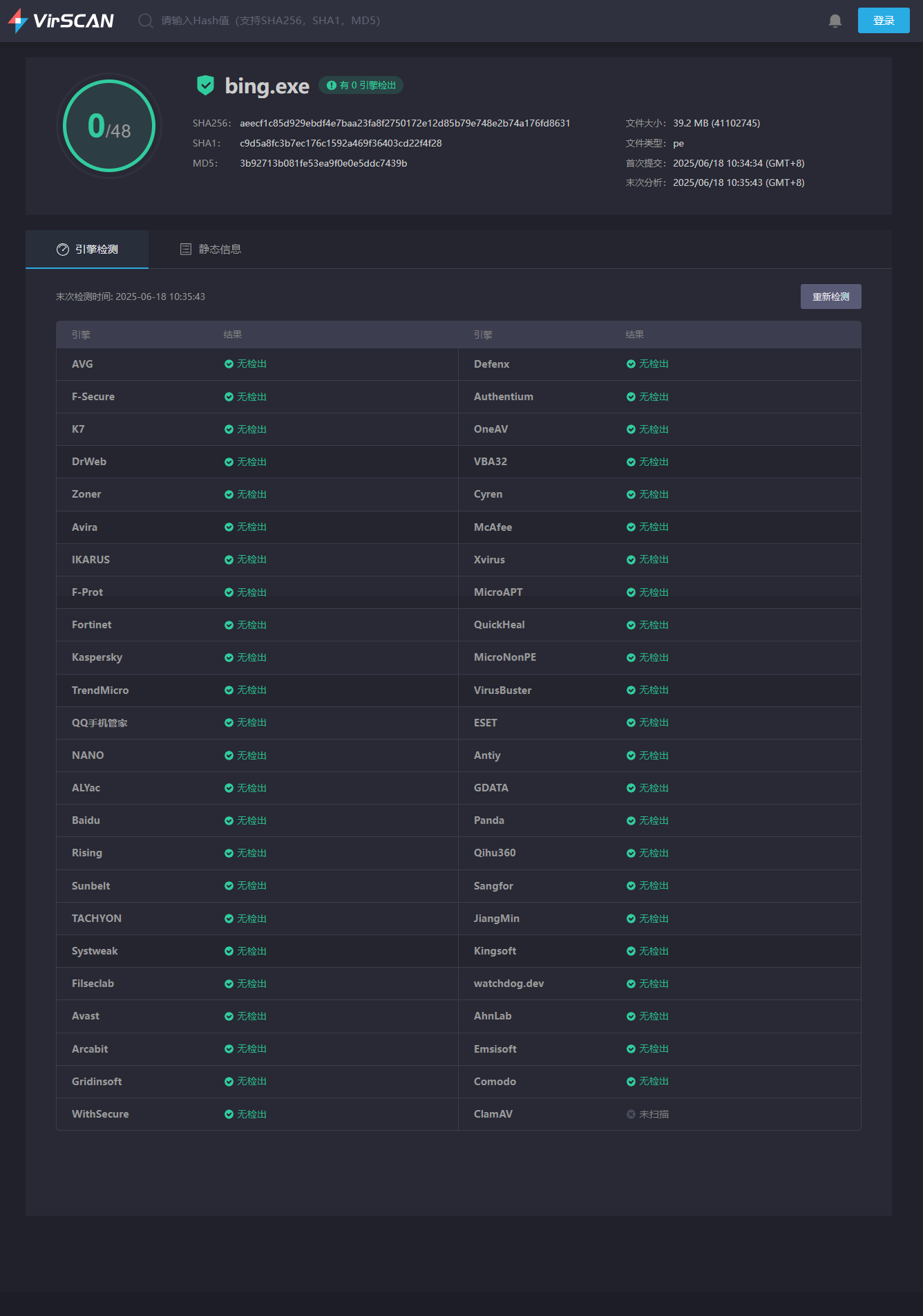This screenshot has width=923, height=1316.
Task: Click the AhnLab engine name
Action: click(493, 1016)
